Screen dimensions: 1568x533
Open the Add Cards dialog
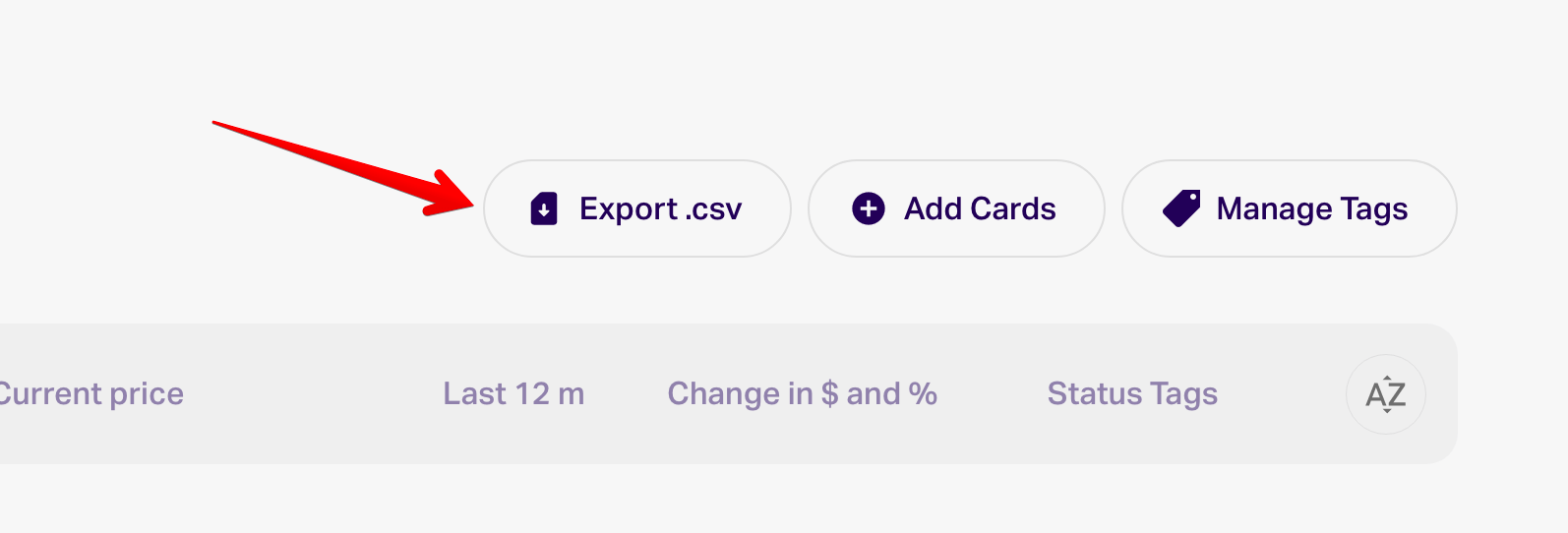pyautogui.click(x=956, y=208)
